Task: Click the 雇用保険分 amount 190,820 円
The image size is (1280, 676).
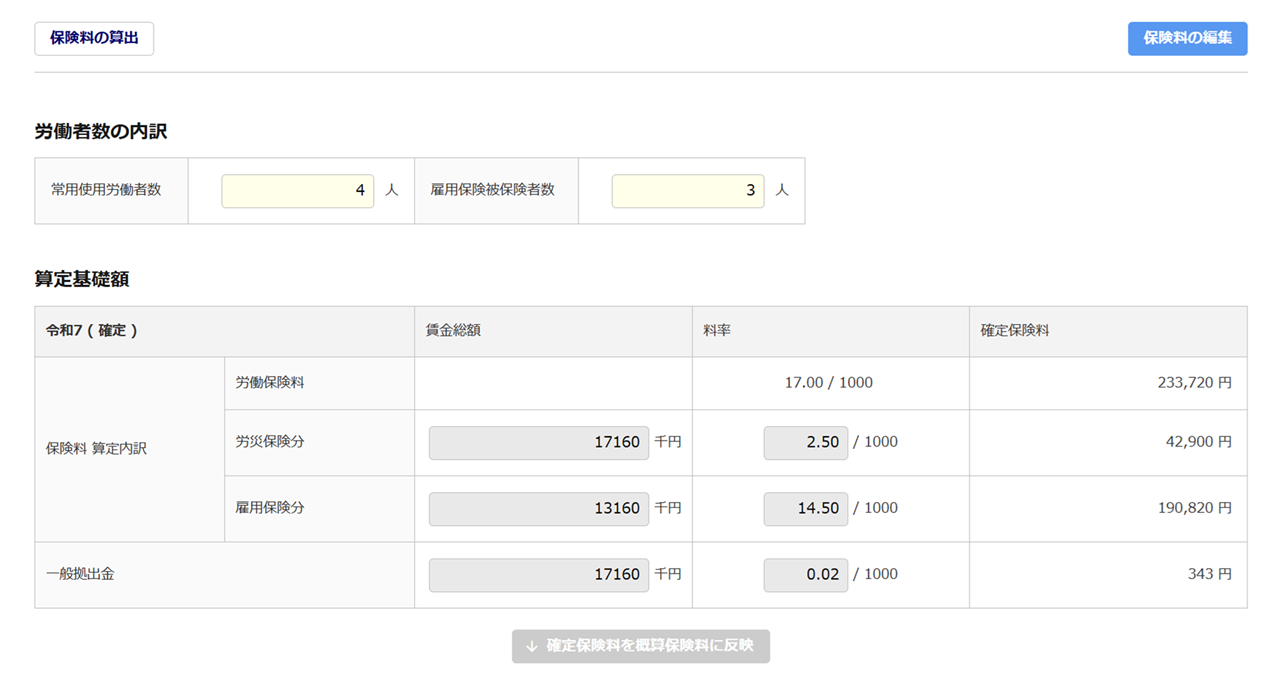Action: (1194, 508)
